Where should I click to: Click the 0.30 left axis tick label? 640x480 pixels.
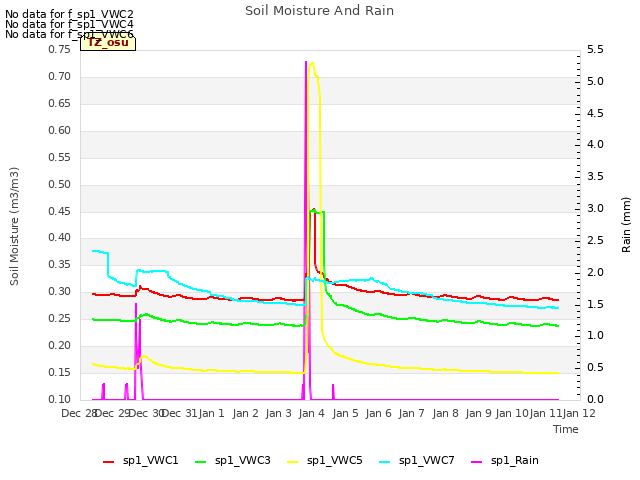pos(60,291)
